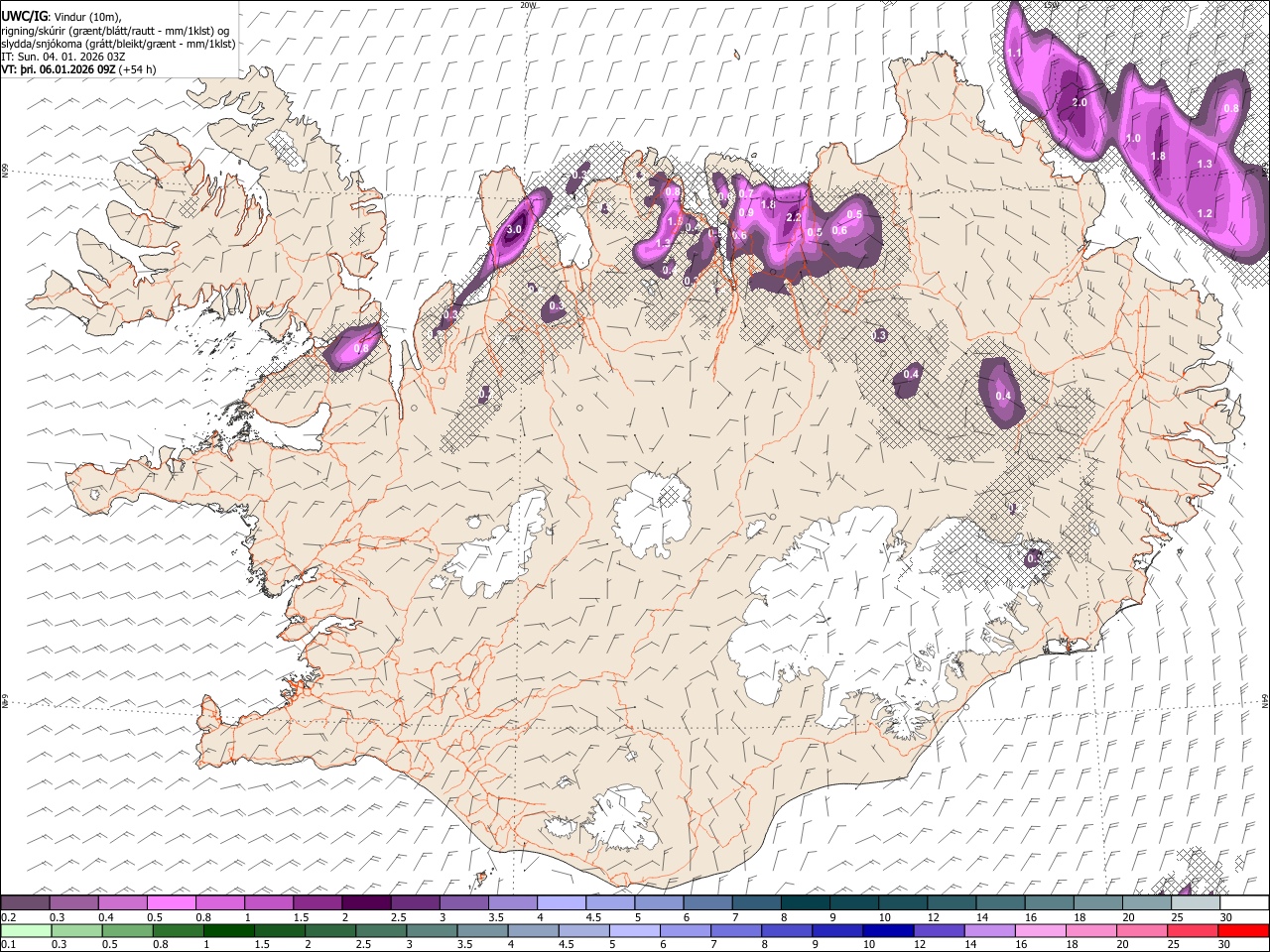Click the slate blue swatch labeled 6 in top legend
The image size is (1270, 952).
pyautogui.click(x=708, y=902)
